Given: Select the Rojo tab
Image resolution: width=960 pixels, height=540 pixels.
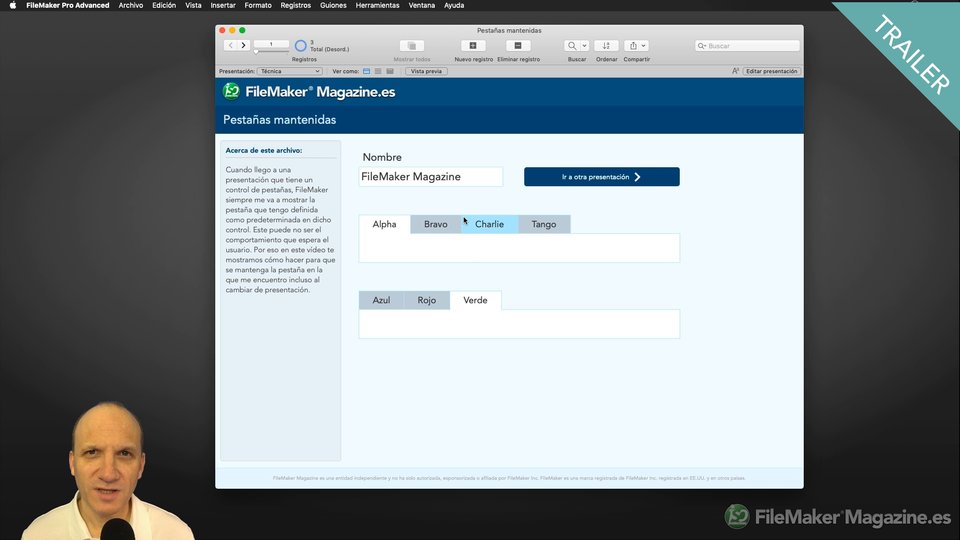Looking at the screenshot, I should 427,300.
